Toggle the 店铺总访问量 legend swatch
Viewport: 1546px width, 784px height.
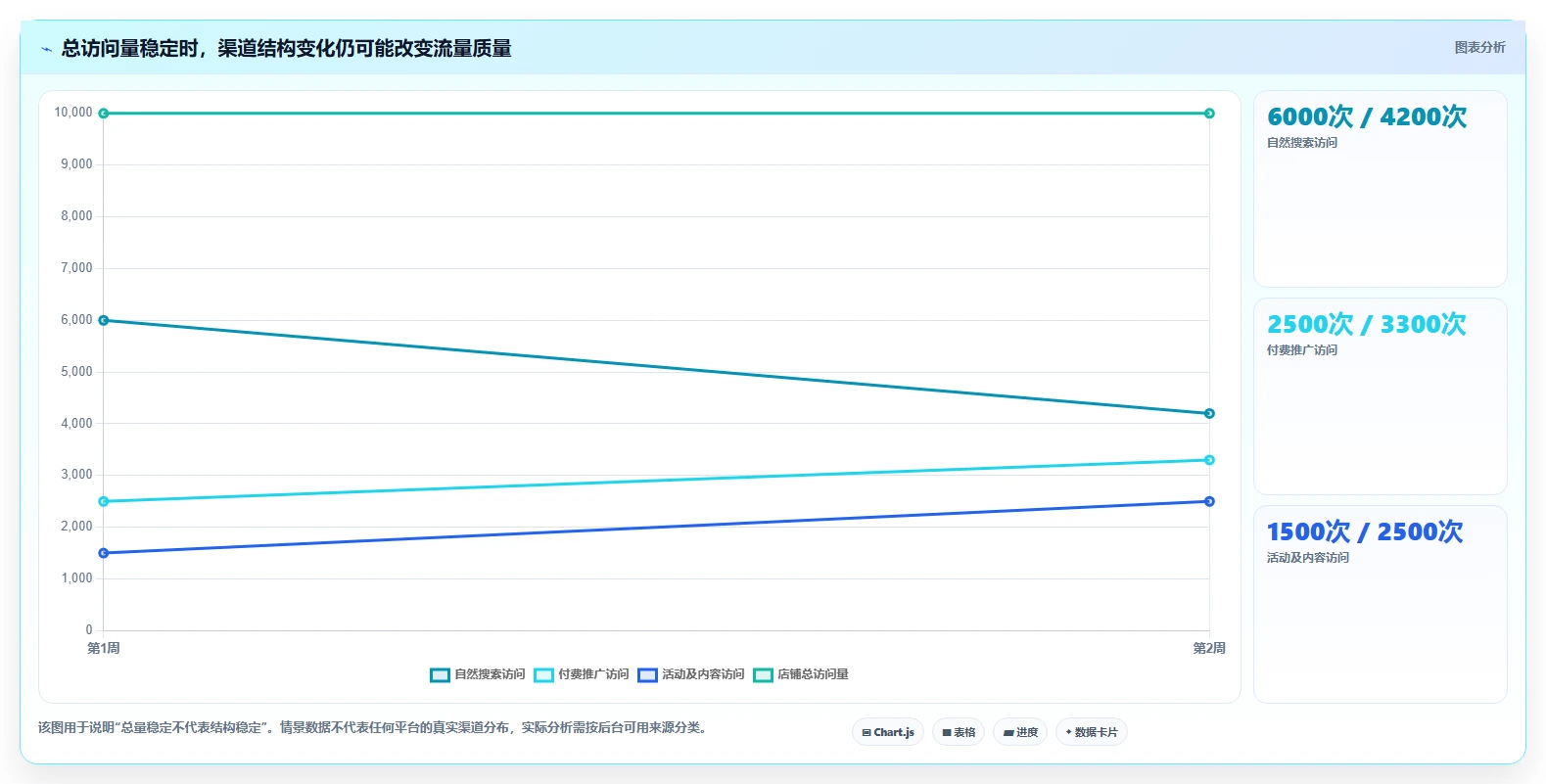click(763, 674)
